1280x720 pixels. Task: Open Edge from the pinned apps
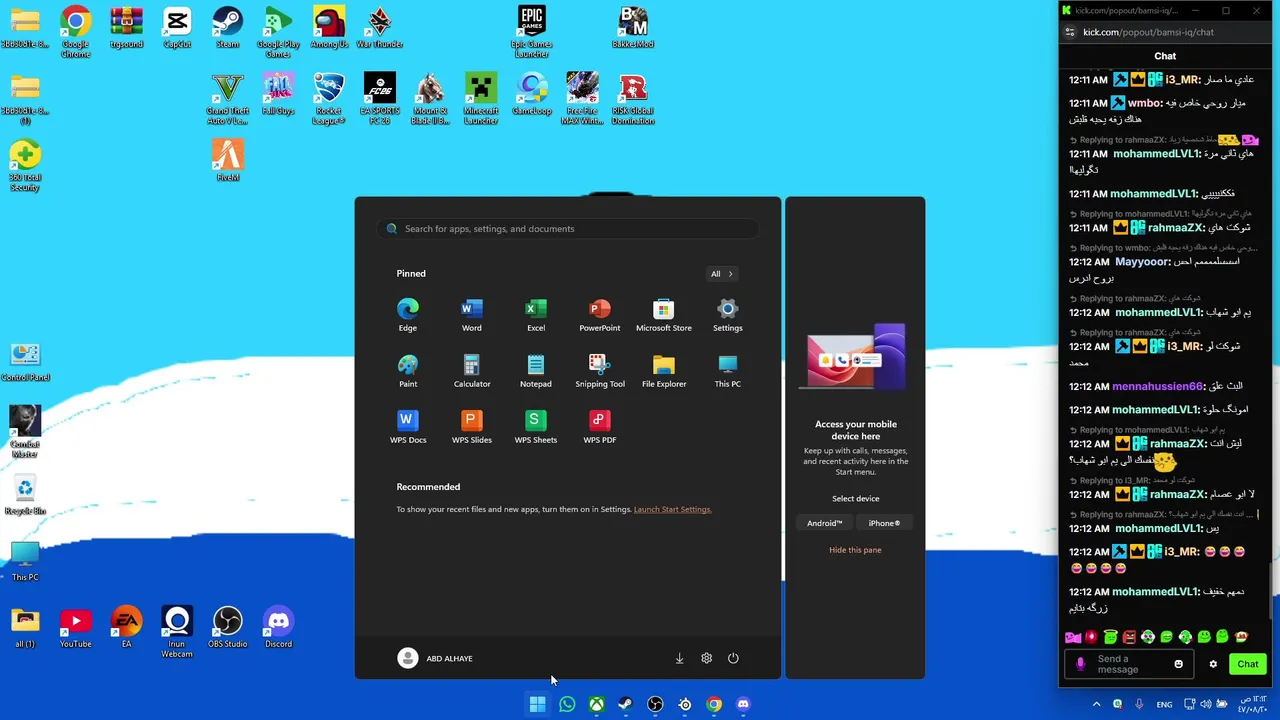coord(407,314)
